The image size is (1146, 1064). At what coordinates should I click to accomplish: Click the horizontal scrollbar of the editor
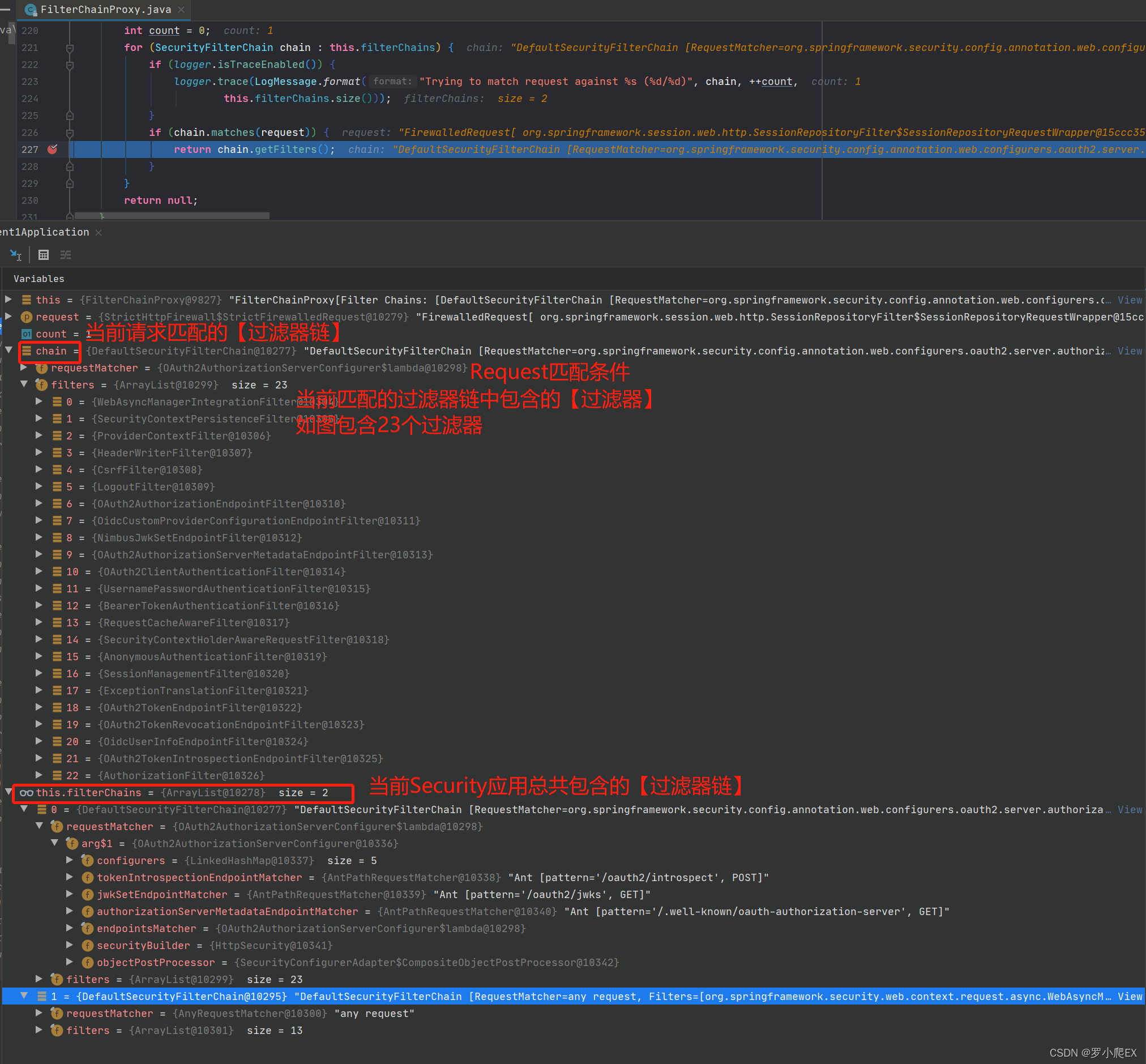[x=172, y=216]
